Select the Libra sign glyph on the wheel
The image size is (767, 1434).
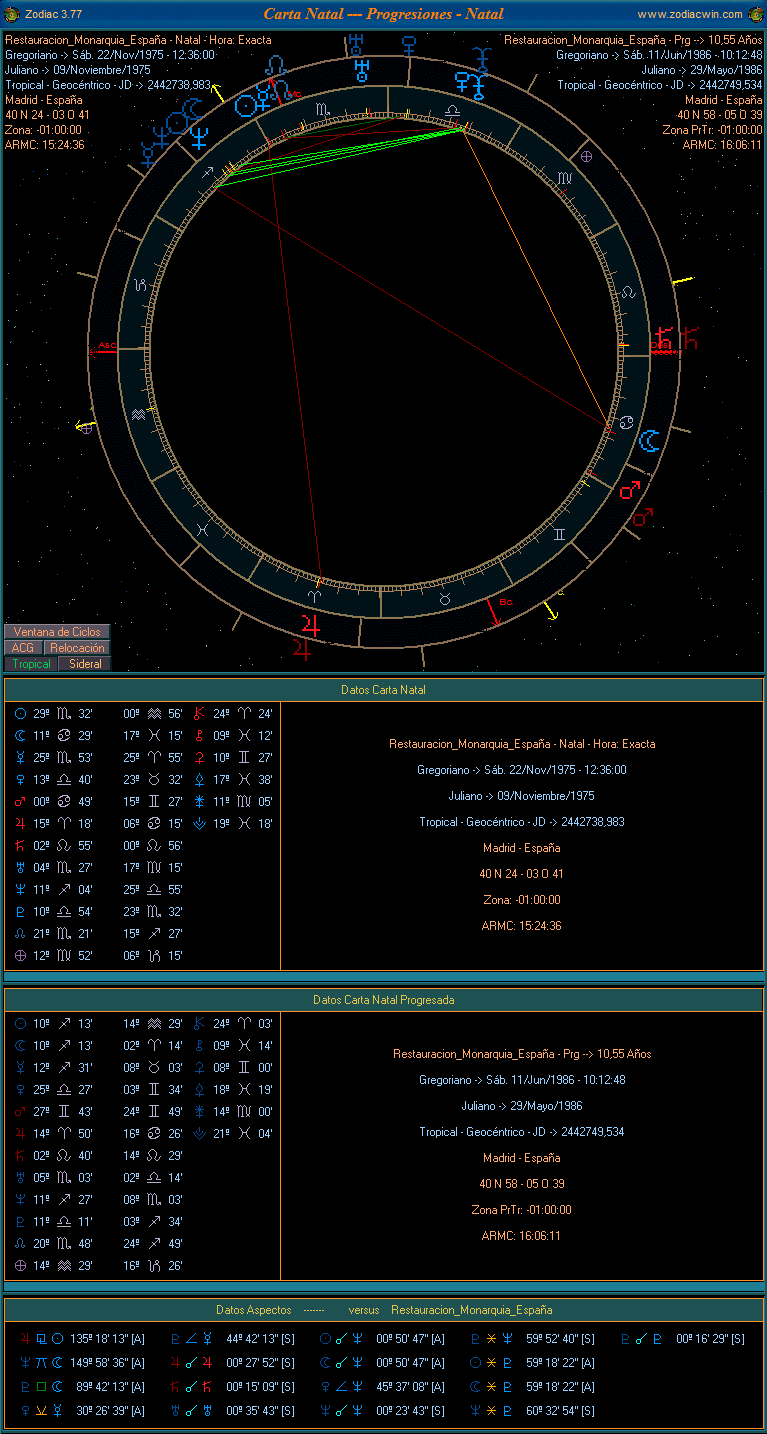coord(452,109)
